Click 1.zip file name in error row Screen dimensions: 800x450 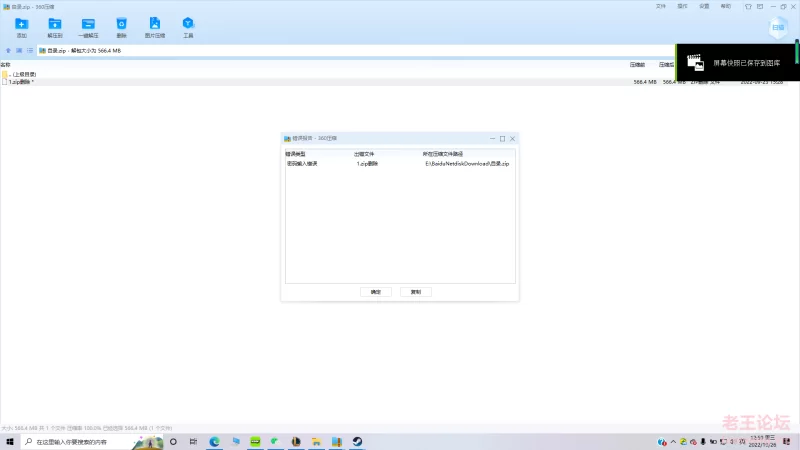(367, 164)
